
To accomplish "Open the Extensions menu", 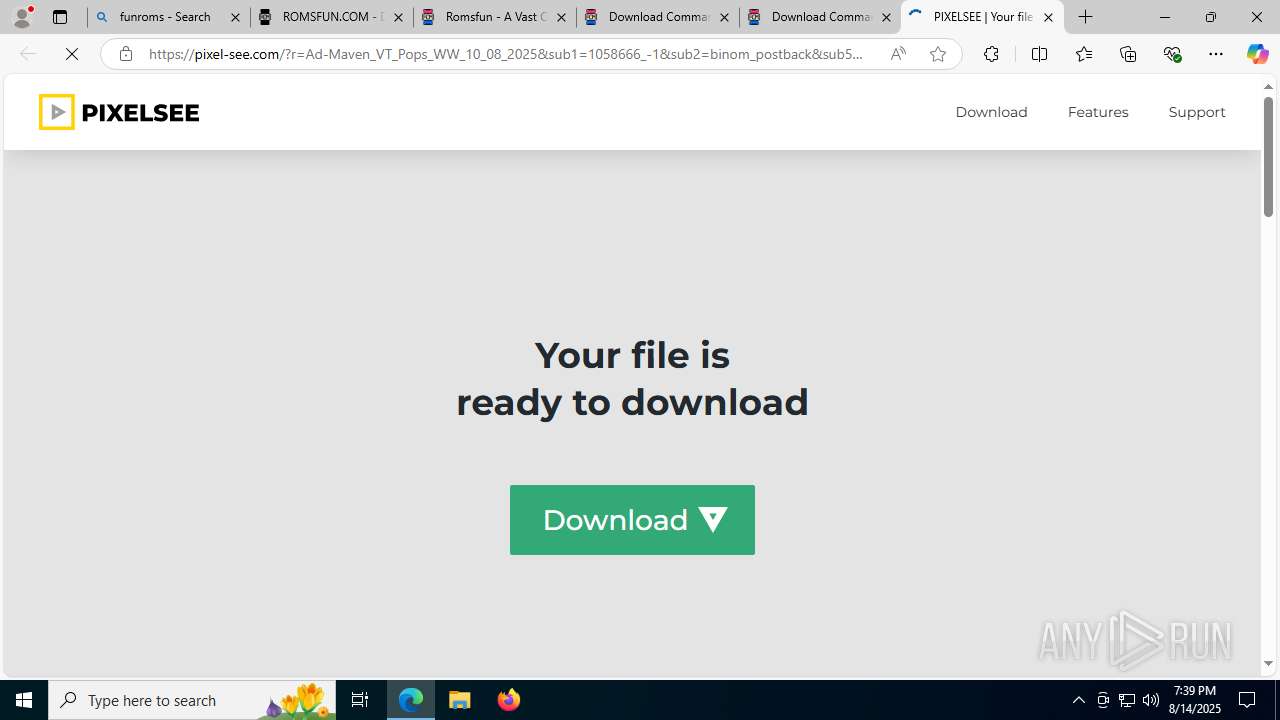I will click(991, 54).
